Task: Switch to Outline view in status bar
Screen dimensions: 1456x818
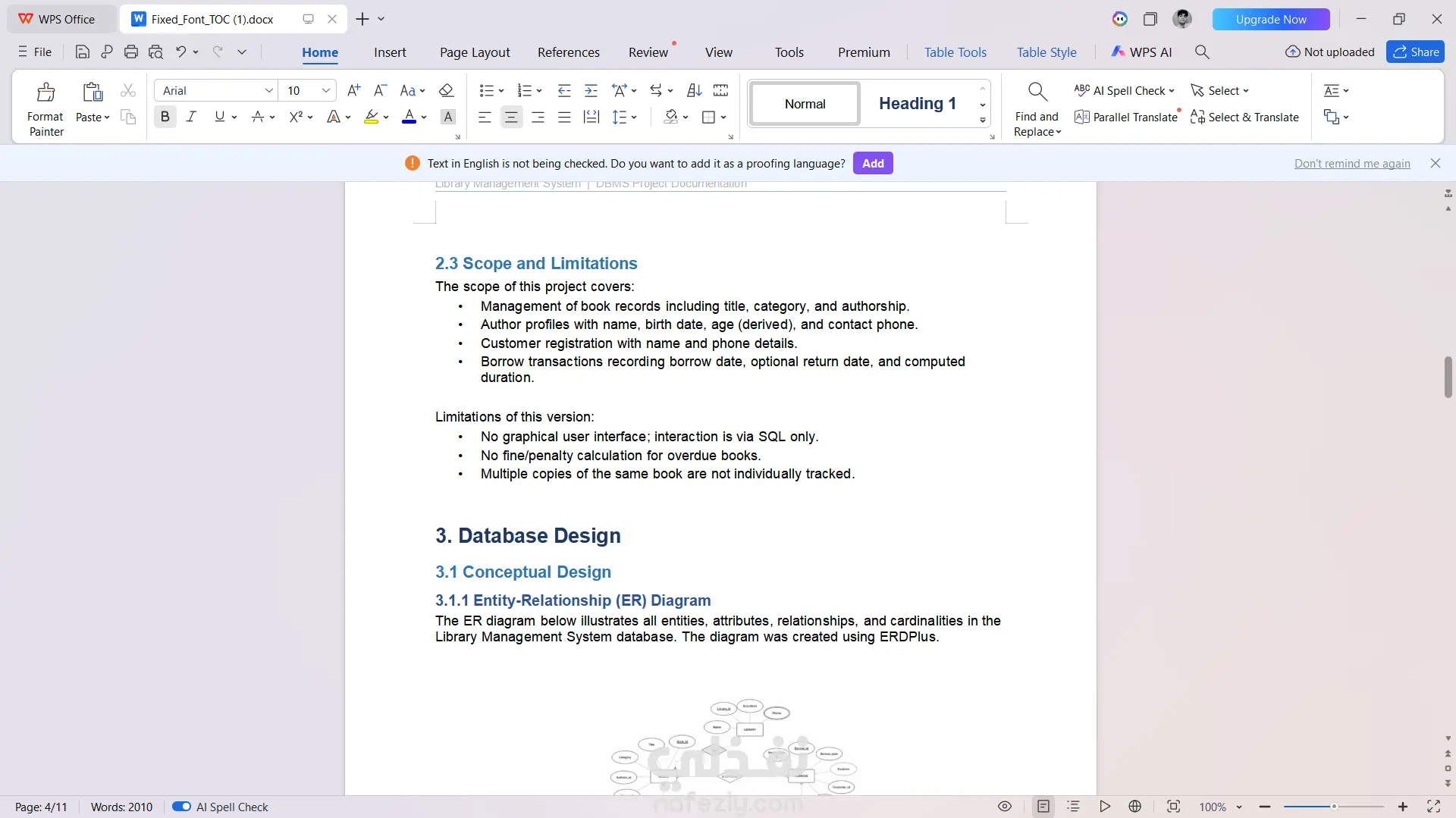Action: coord(1073,807)
